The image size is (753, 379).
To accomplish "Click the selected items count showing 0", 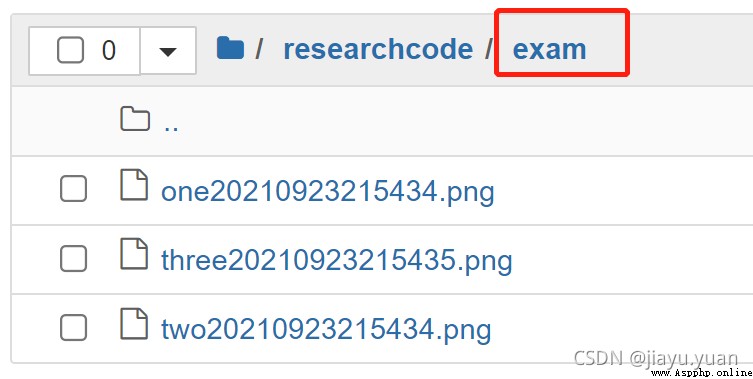I will 109,50.
